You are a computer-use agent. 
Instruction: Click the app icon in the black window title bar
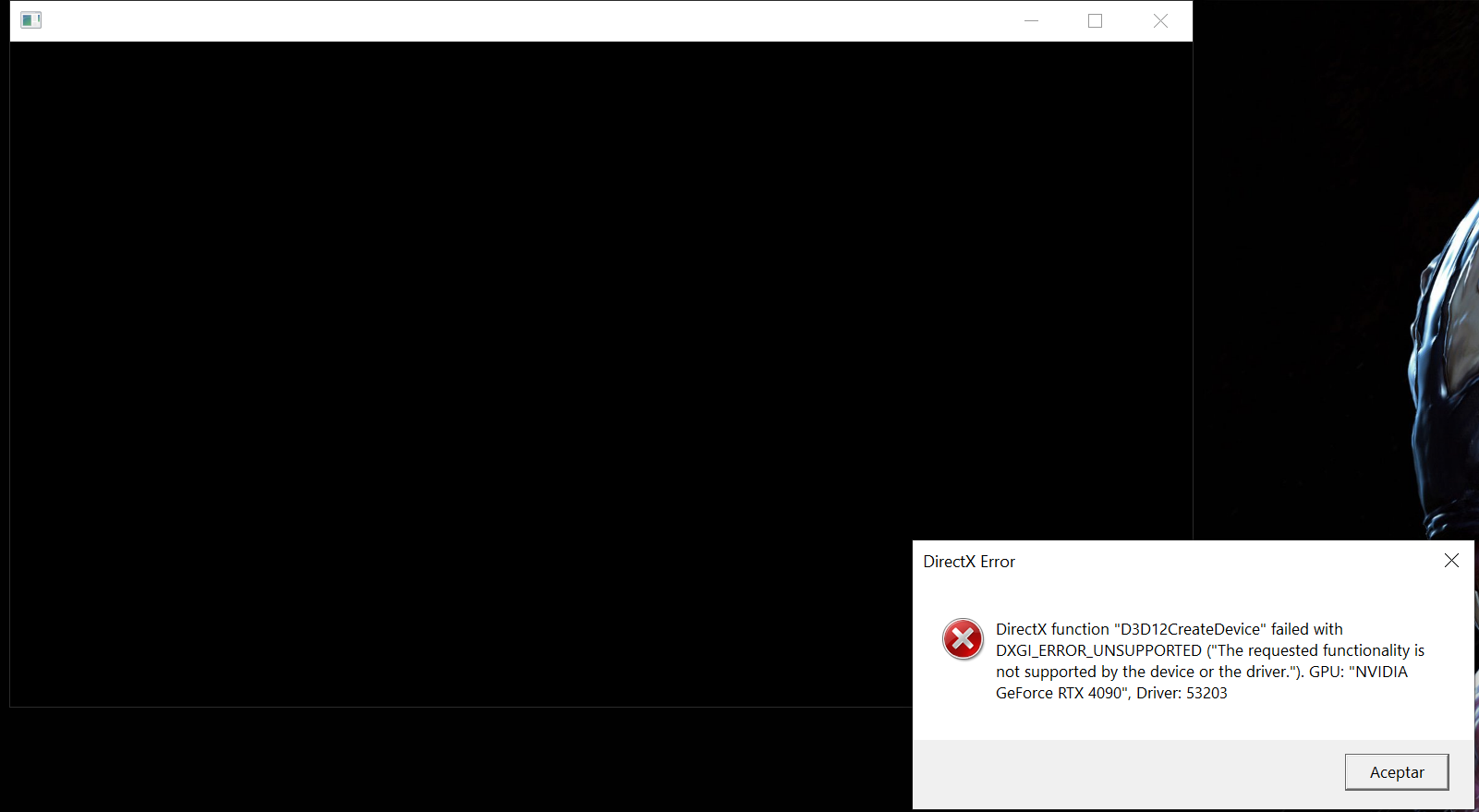pos(31,20)
